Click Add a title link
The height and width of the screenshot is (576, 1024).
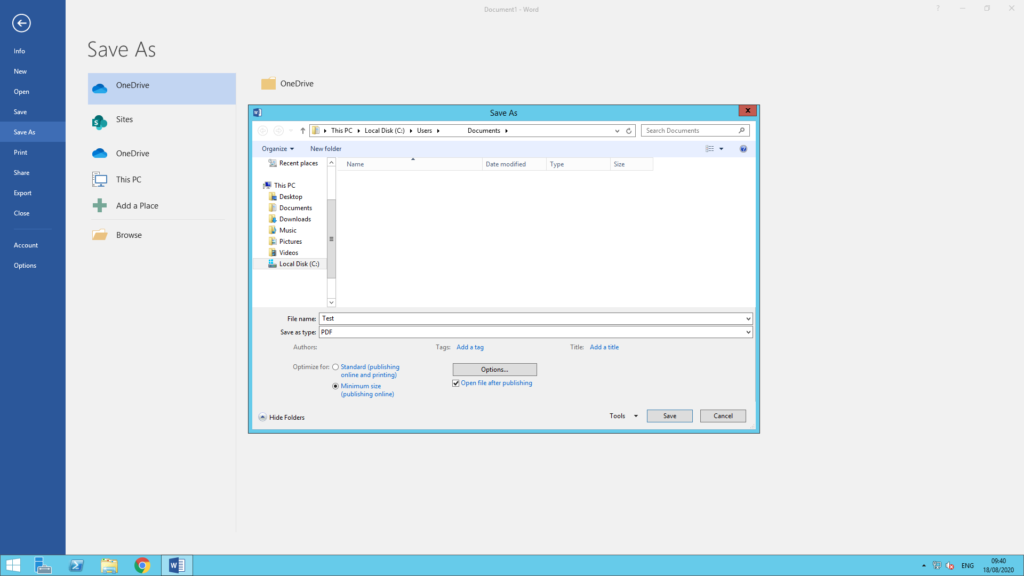pyautogui.click(x=604, y=347)
